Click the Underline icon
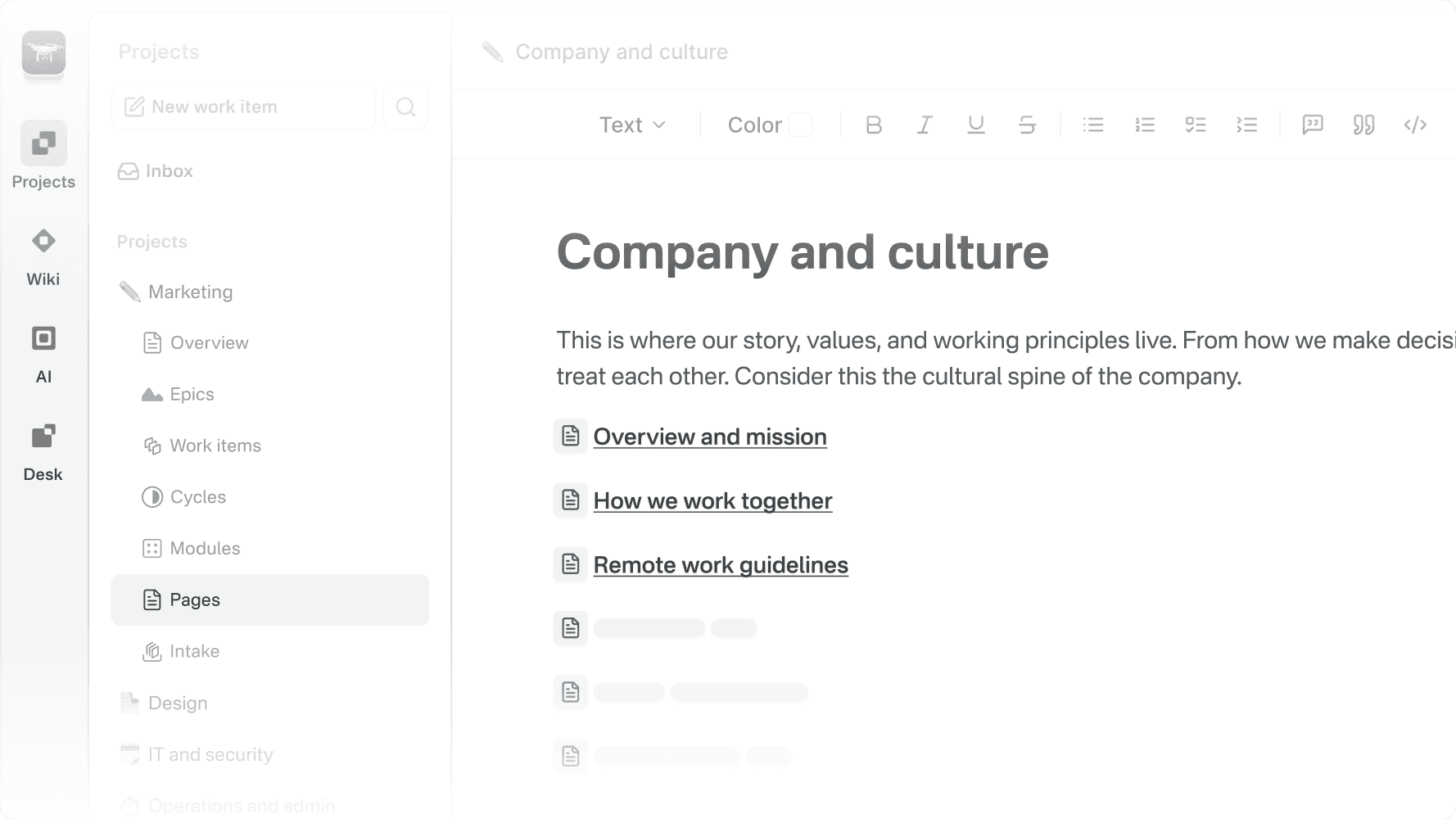Viewport: 1456px width, 819px height. (975, 124)
